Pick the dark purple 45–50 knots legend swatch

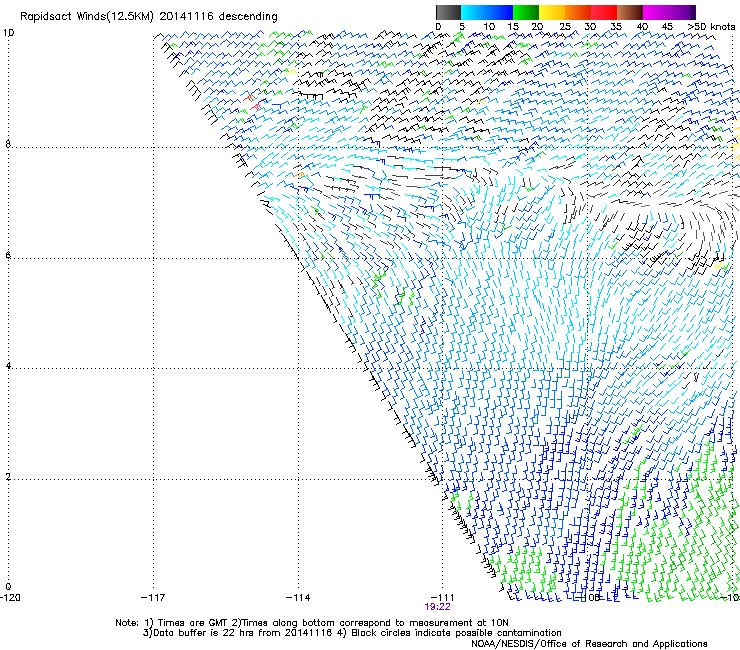(x=682, y=12)
